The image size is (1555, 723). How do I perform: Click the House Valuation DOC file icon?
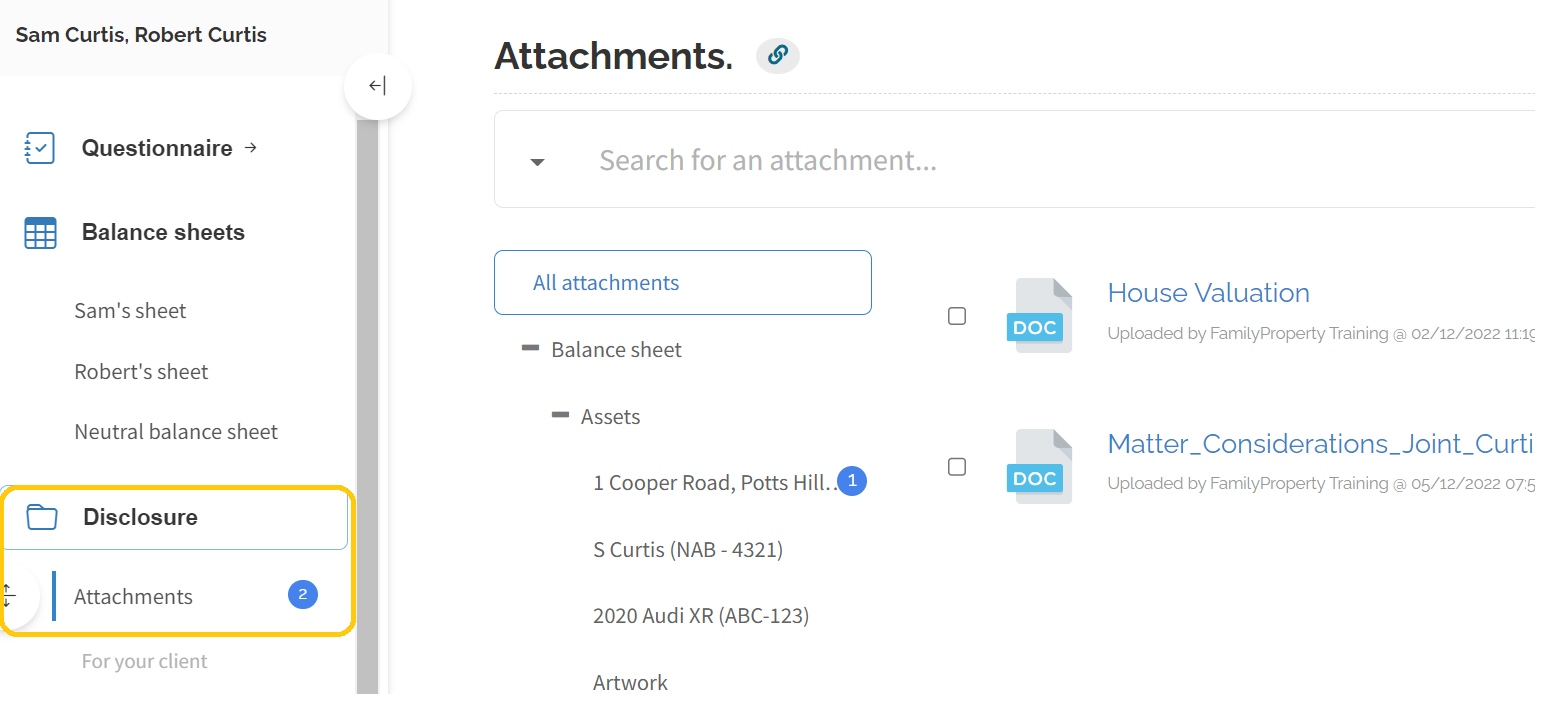1040,315
